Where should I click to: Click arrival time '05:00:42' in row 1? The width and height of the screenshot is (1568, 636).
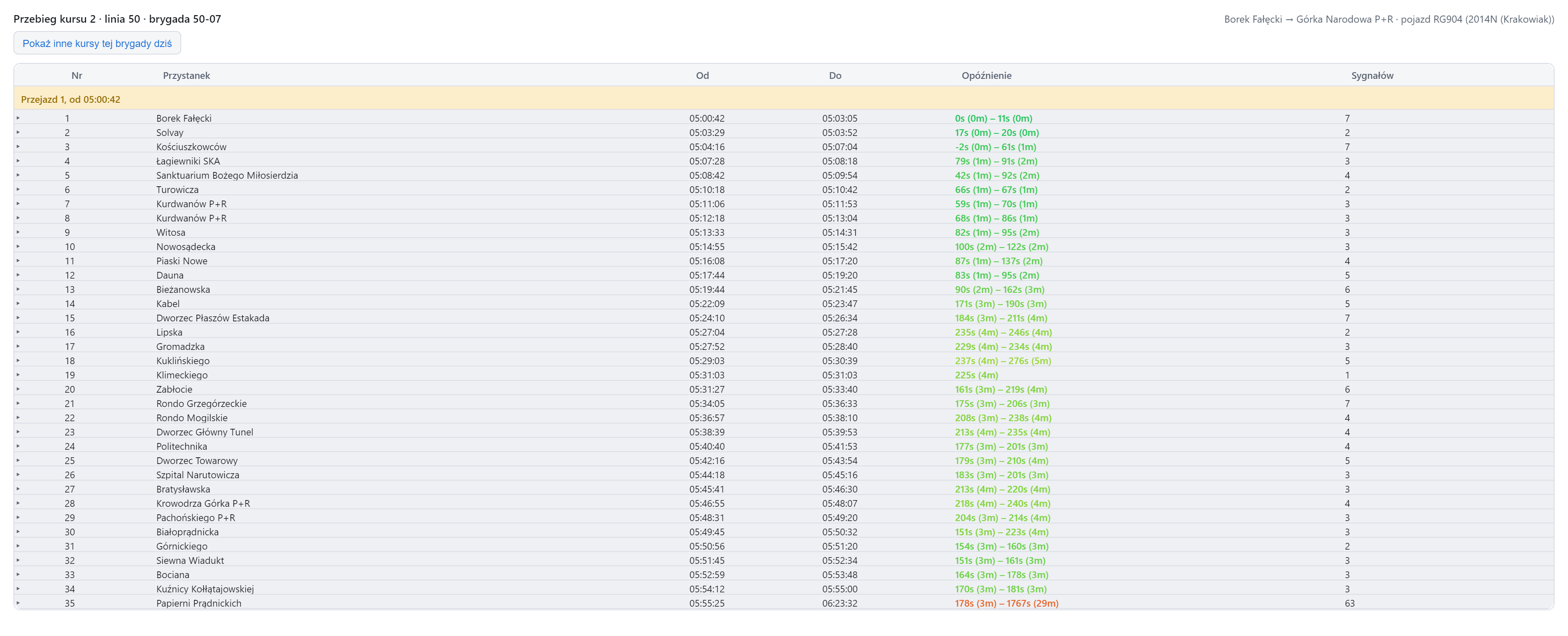707,118
